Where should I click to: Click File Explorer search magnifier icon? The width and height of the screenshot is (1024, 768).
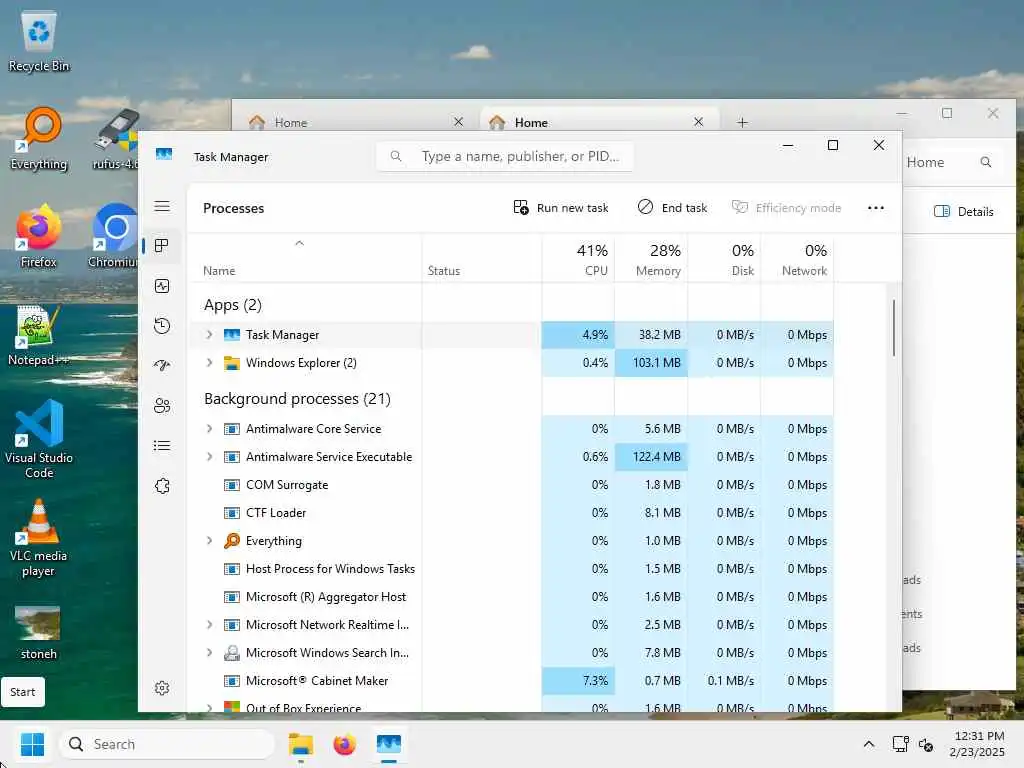tap(986, 162)
